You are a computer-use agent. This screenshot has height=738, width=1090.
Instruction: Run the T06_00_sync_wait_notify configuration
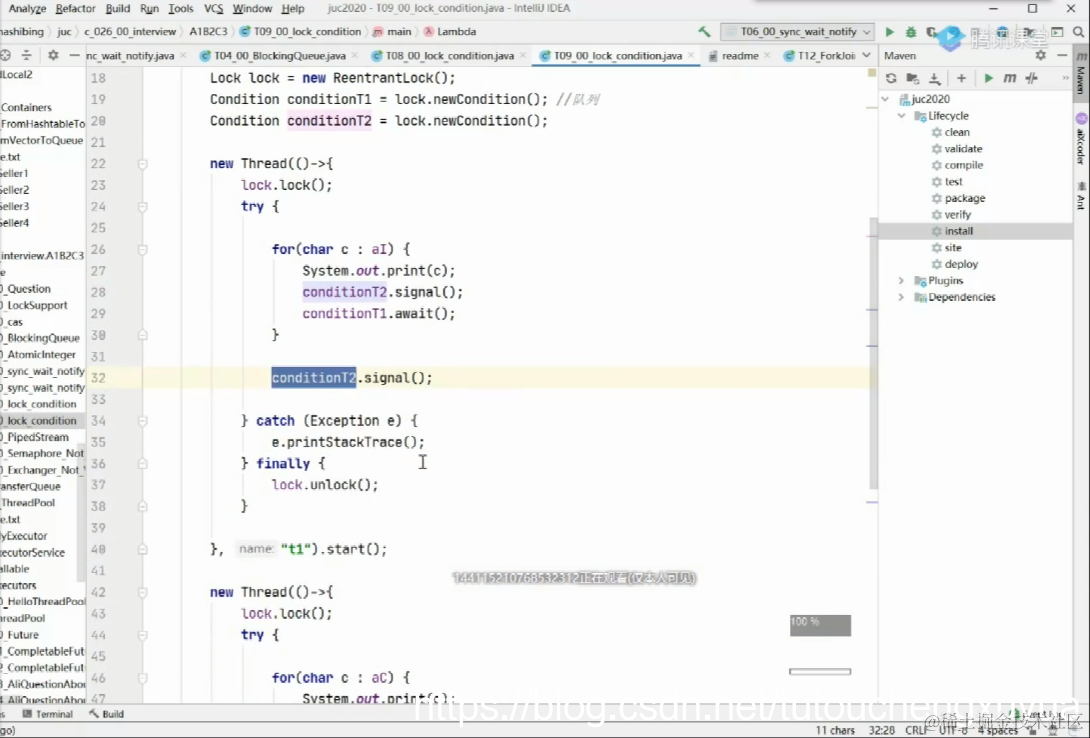(x=889, y=32)
